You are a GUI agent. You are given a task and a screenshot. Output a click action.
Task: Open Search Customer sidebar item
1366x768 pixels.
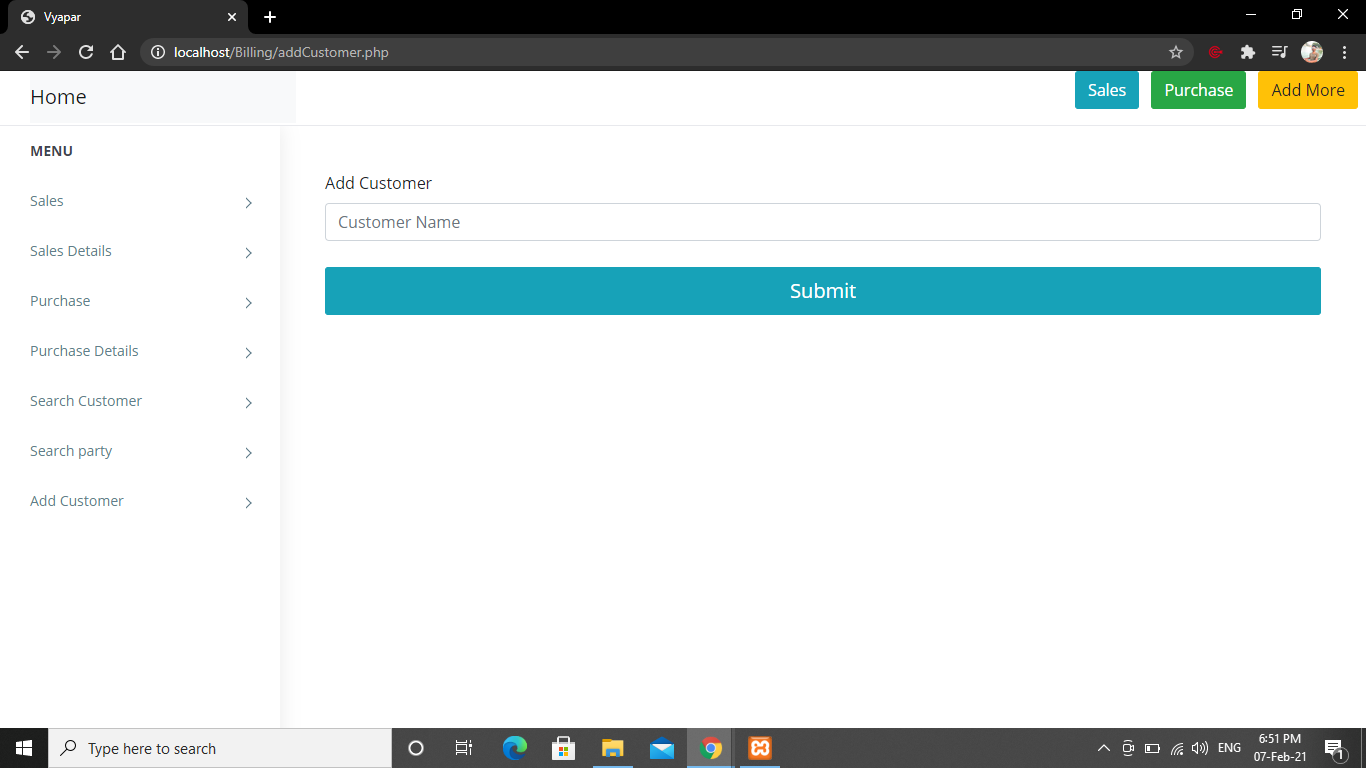pyautogui.click(x=86, y=401)
